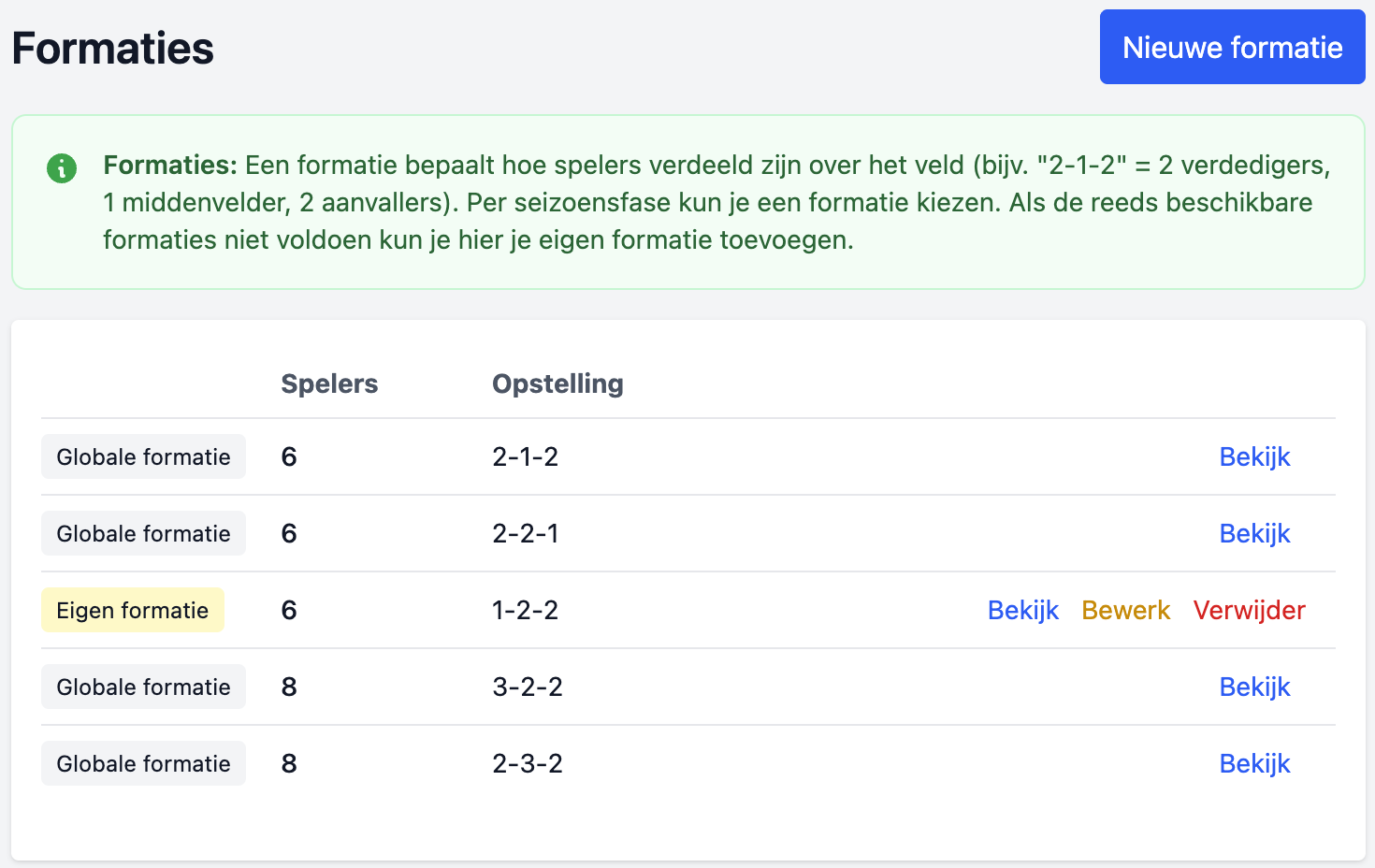Click the 2-3-2 opstelling value
The image size is (1375, 868).
pyautogui.click(x=528, y=763)
